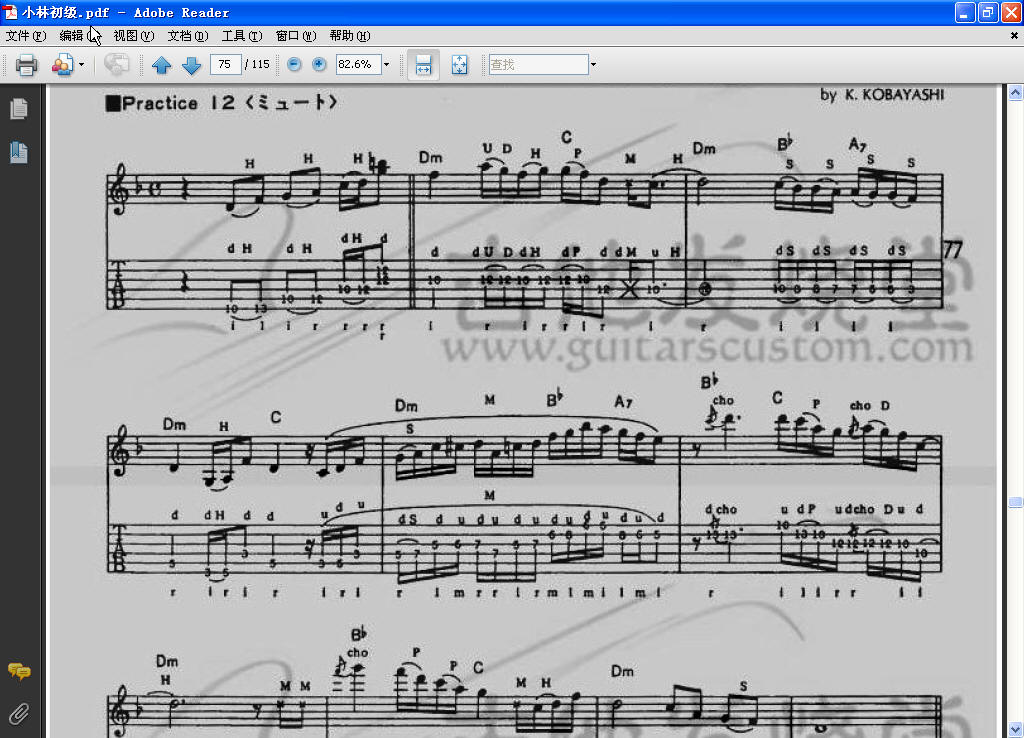Open the 窗口 (Window) menu
The image size is (1024, 738).
(295, 36)
